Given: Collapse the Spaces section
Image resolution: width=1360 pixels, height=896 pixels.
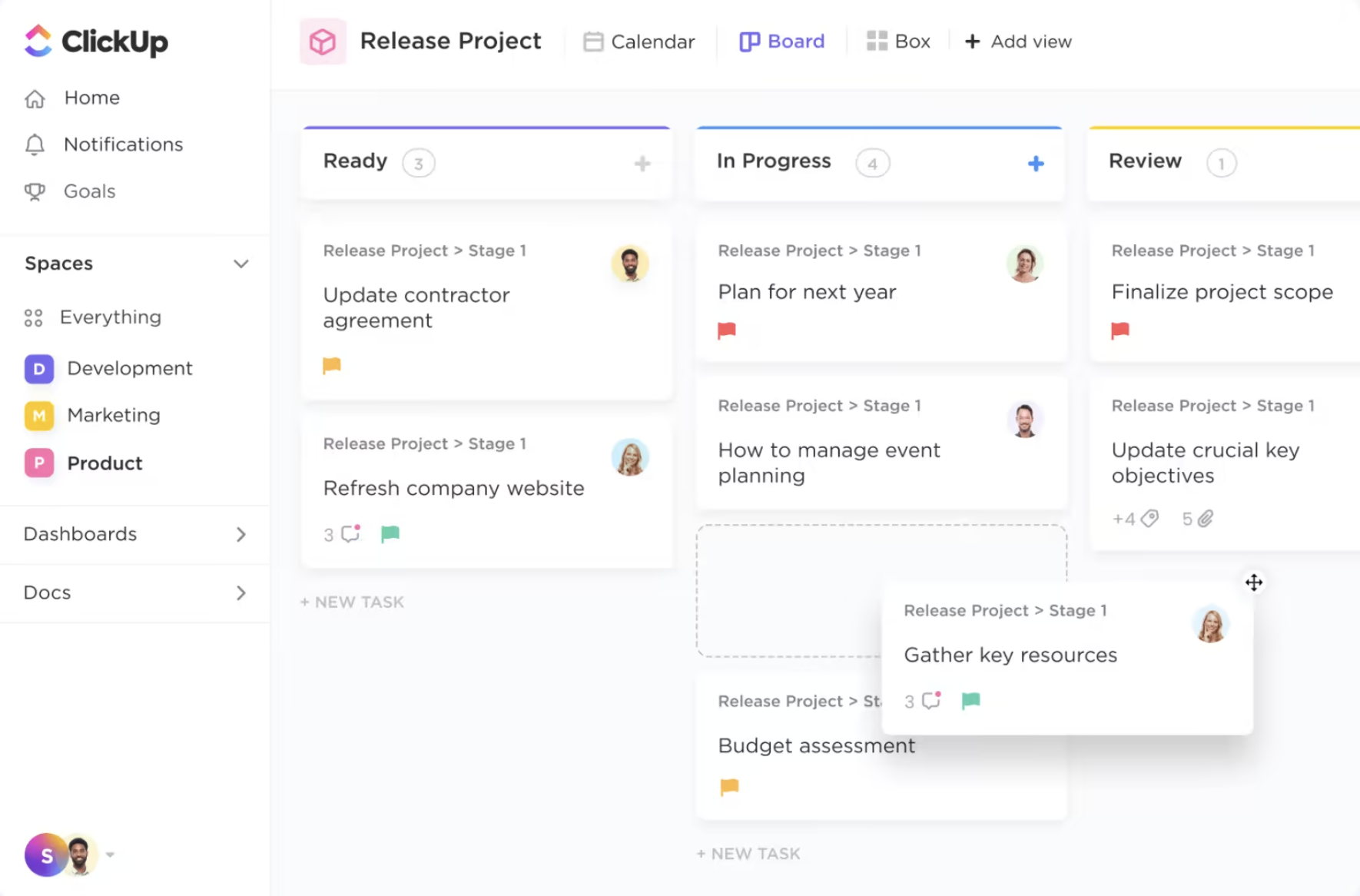Looking at the screenshot, I should click(x=241, y=264).
